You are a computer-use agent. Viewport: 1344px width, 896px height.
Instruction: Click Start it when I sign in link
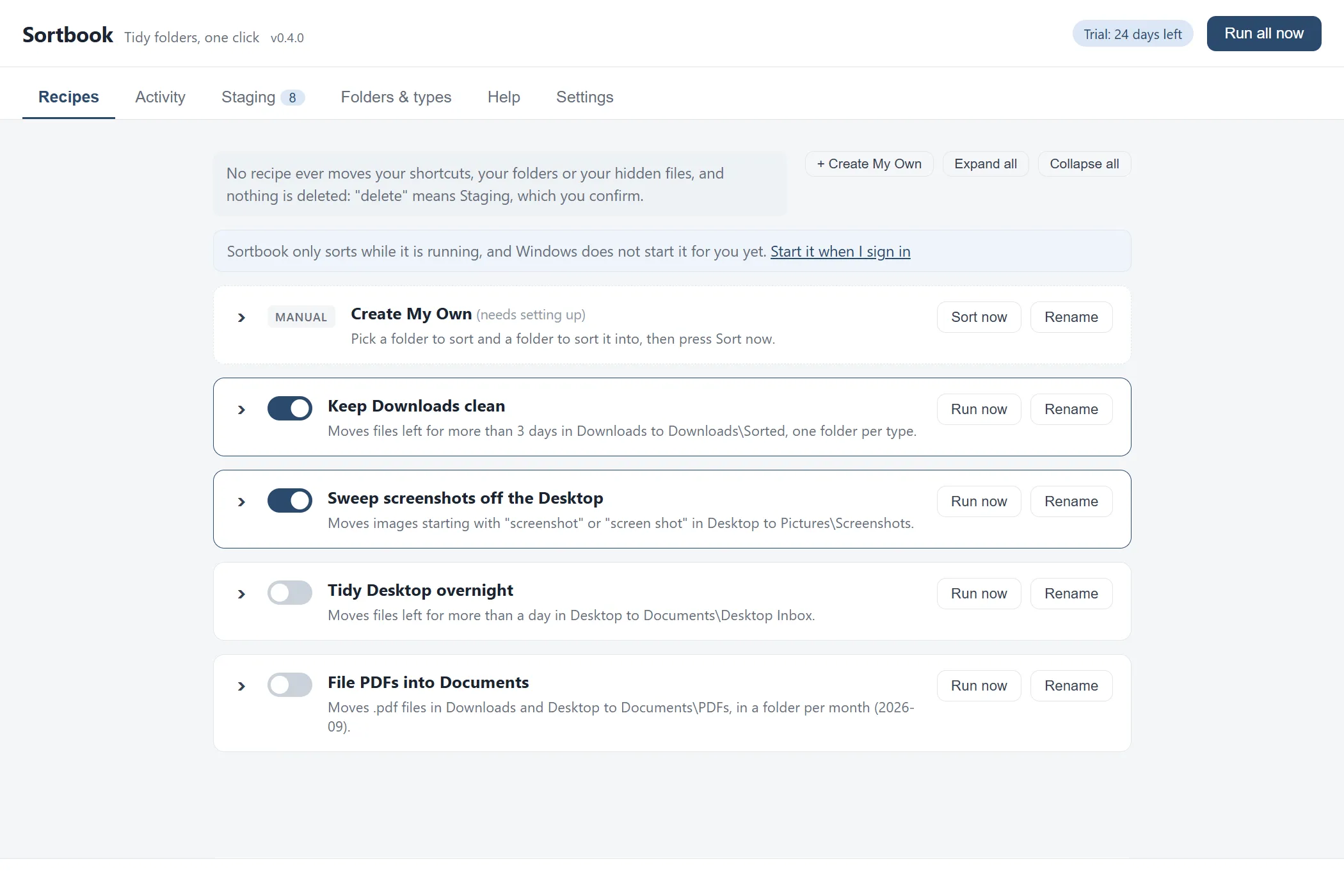click(x=840, y=252)
